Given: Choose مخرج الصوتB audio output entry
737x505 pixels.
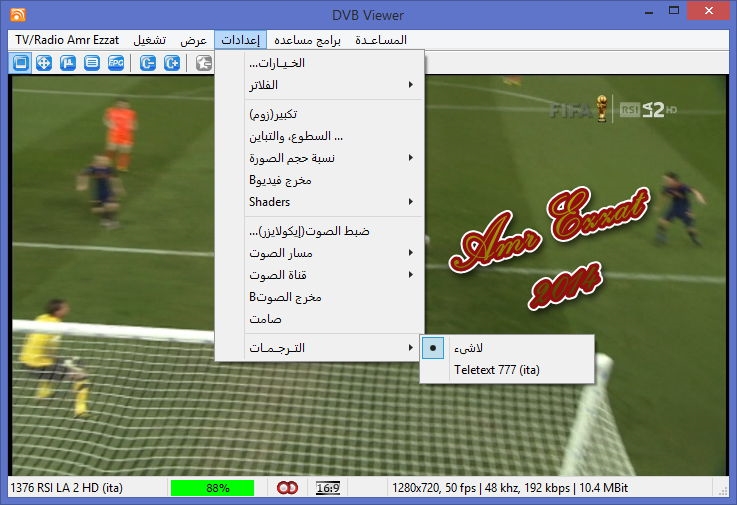Looking at the screenshot, I should (320, 297).
